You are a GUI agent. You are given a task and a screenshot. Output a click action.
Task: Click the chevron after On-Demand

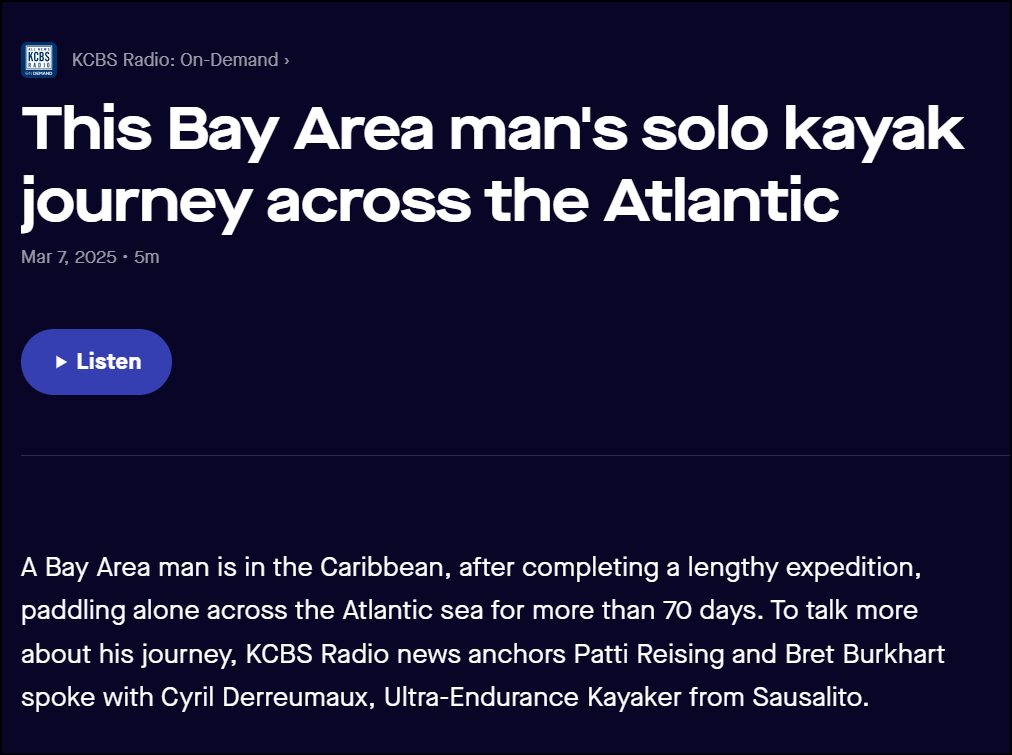[287, 61]
